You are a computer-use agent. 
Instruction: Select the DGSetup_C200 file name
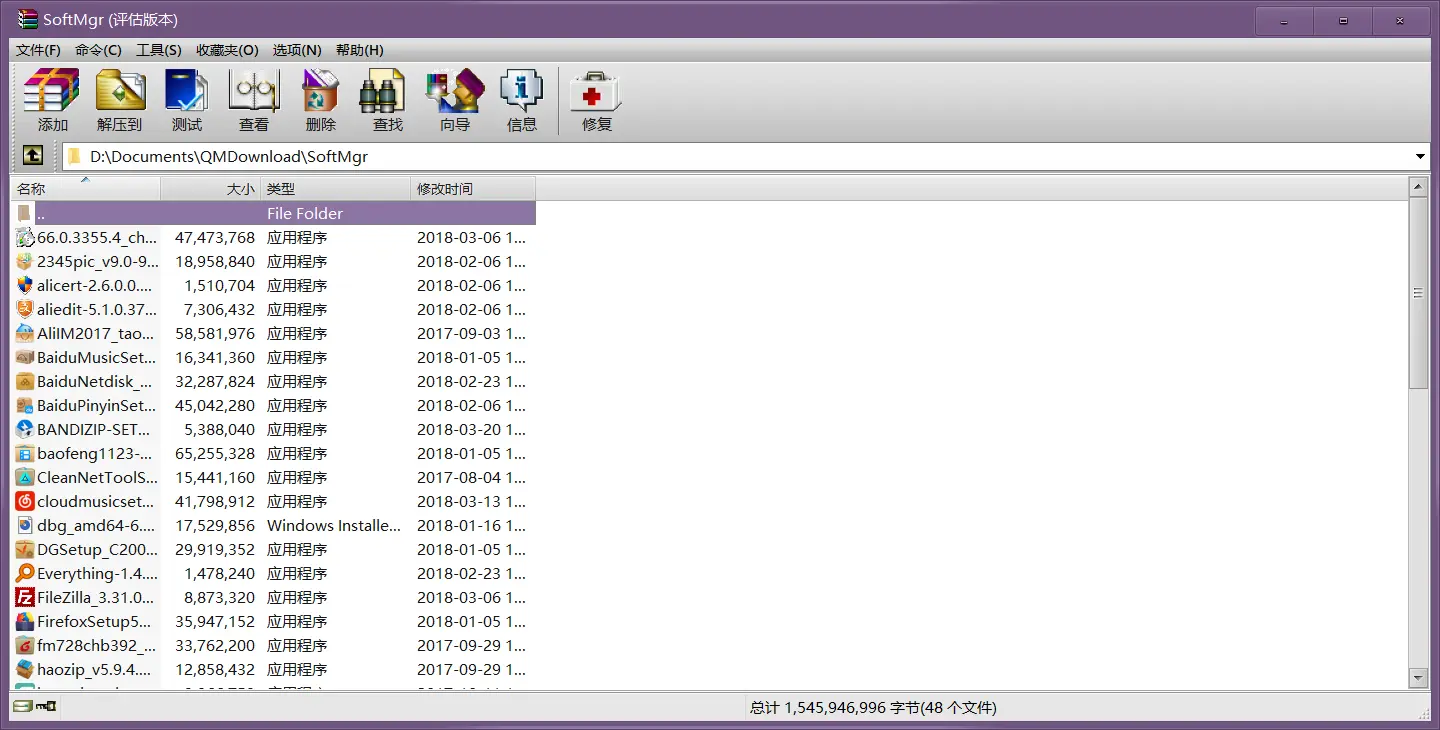97,549
